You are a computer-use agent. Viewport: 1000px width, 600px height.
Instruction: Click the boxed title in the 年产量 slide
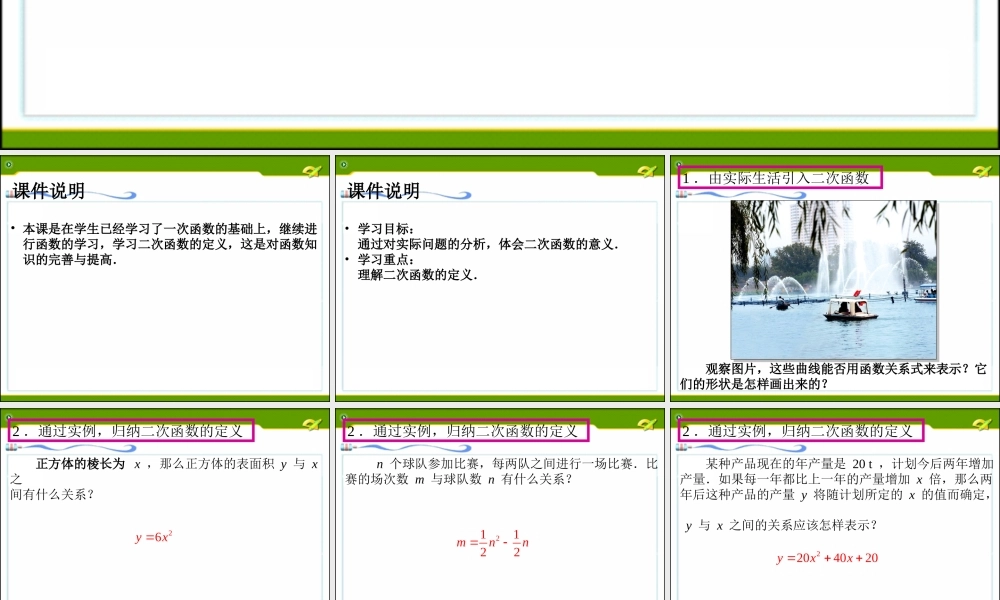coord(801,430)
